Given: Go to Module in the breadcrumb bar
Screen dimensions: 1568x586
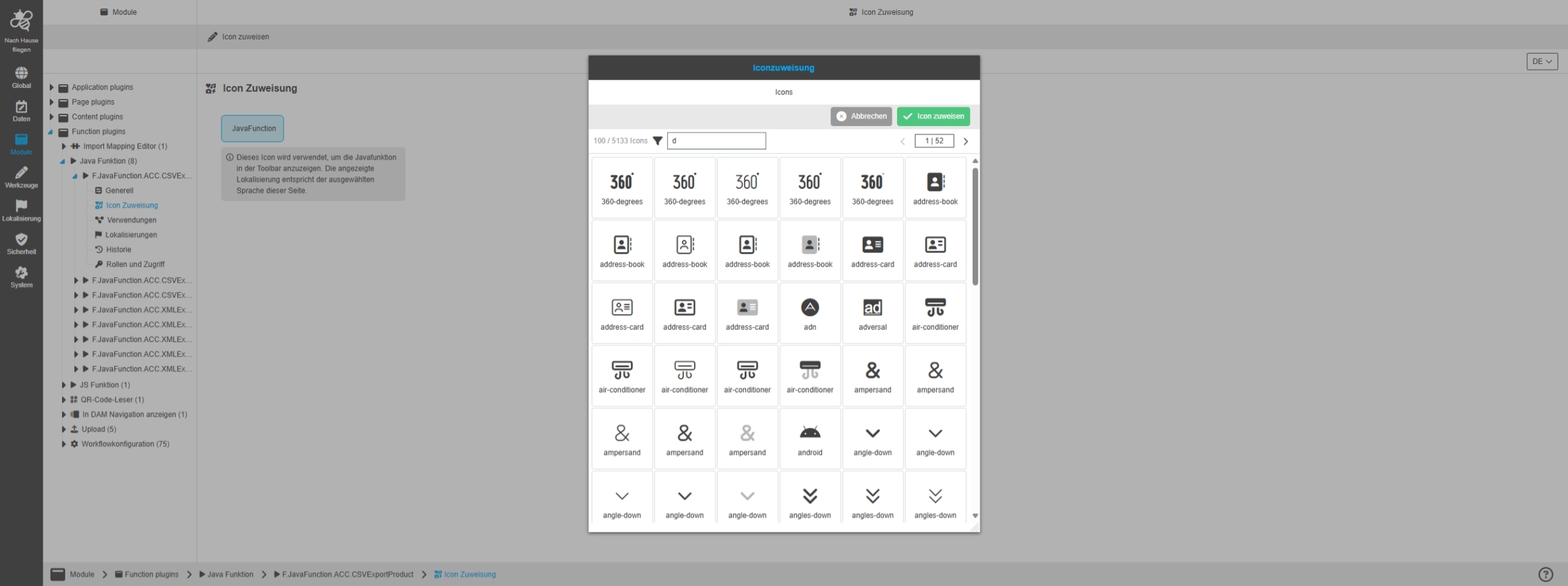Looking at the screenshot, I should pos(81,574).
